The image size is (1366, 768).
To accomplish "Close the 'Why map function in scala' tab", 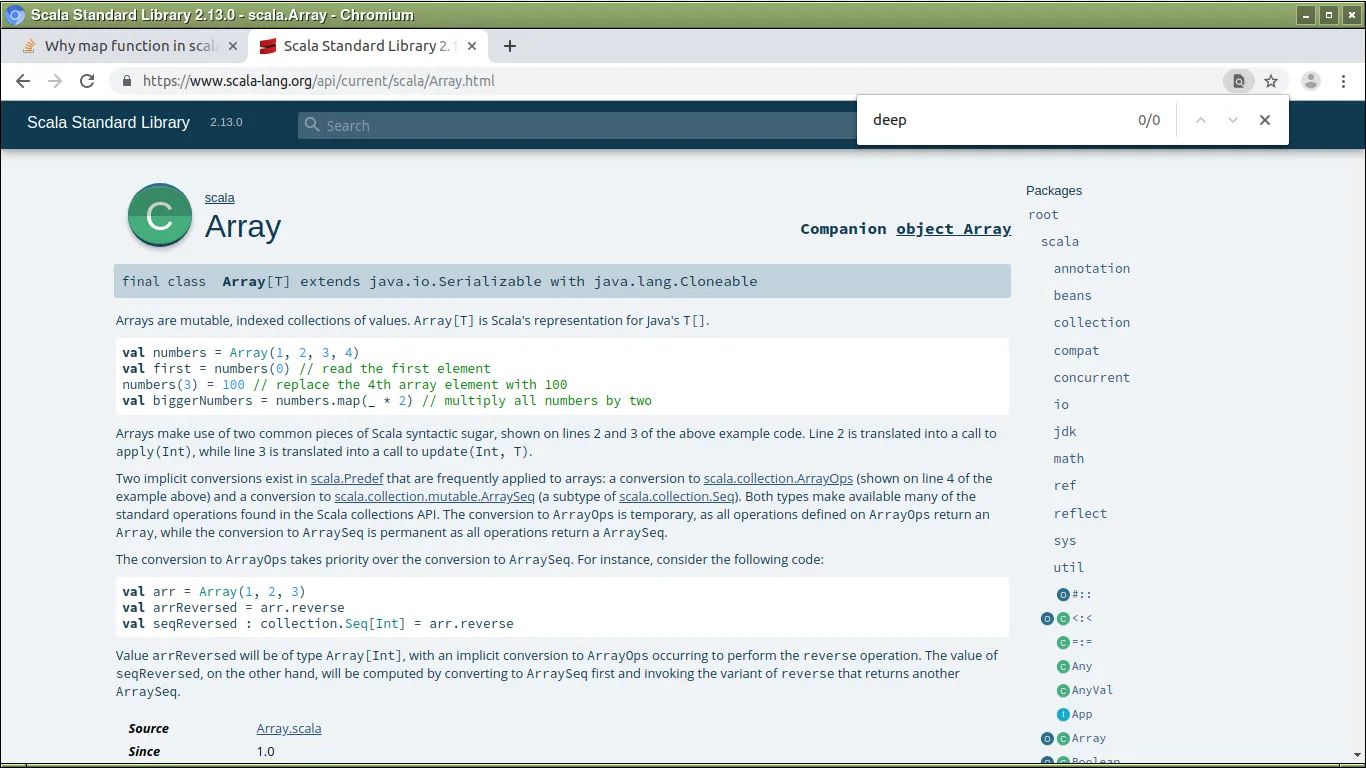I will click(x=233, y=46).
